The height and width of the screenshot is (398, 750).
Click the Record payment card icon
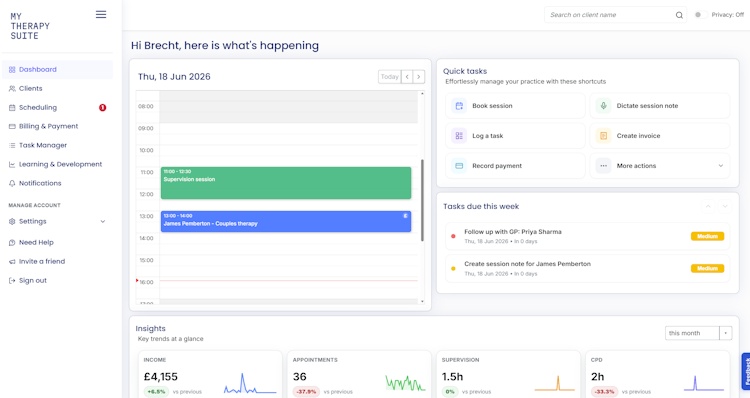pyautogui.click(x=459, y=166)
